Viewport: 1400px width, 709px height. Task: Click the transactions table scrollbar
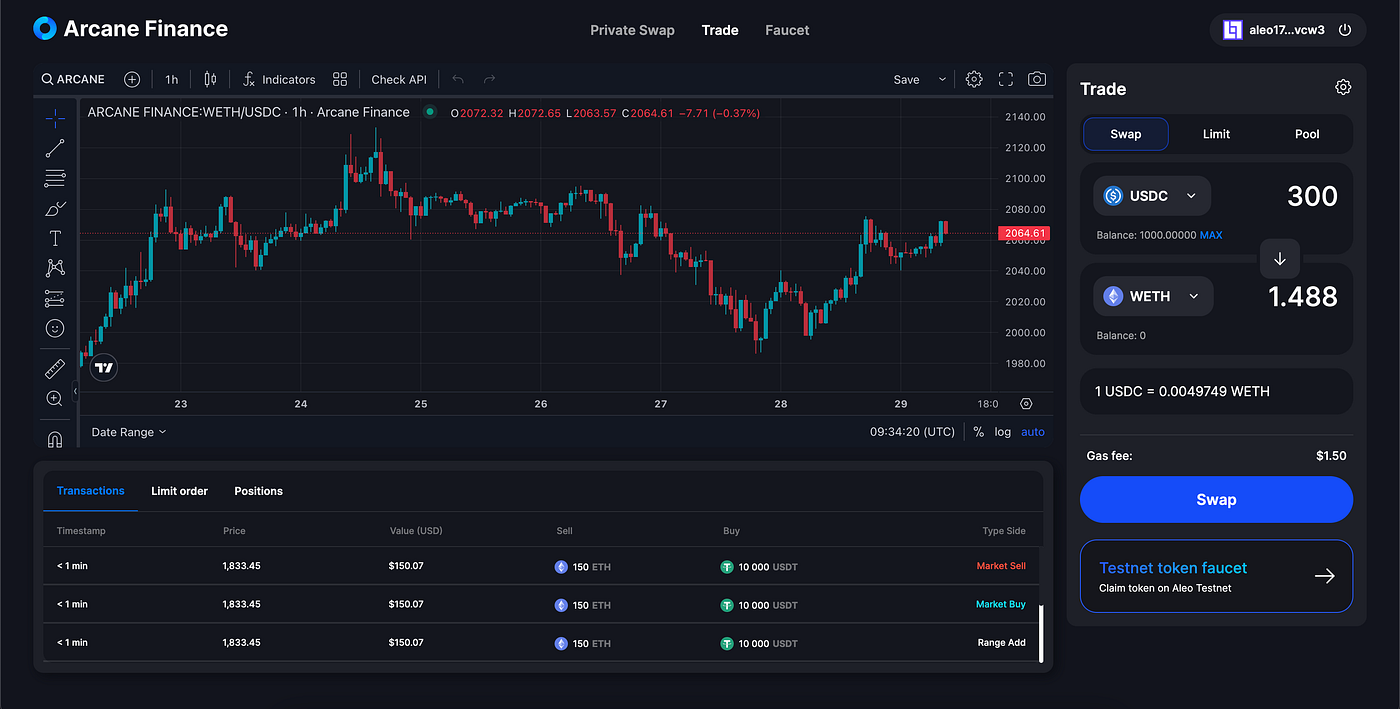point(1040,634)
